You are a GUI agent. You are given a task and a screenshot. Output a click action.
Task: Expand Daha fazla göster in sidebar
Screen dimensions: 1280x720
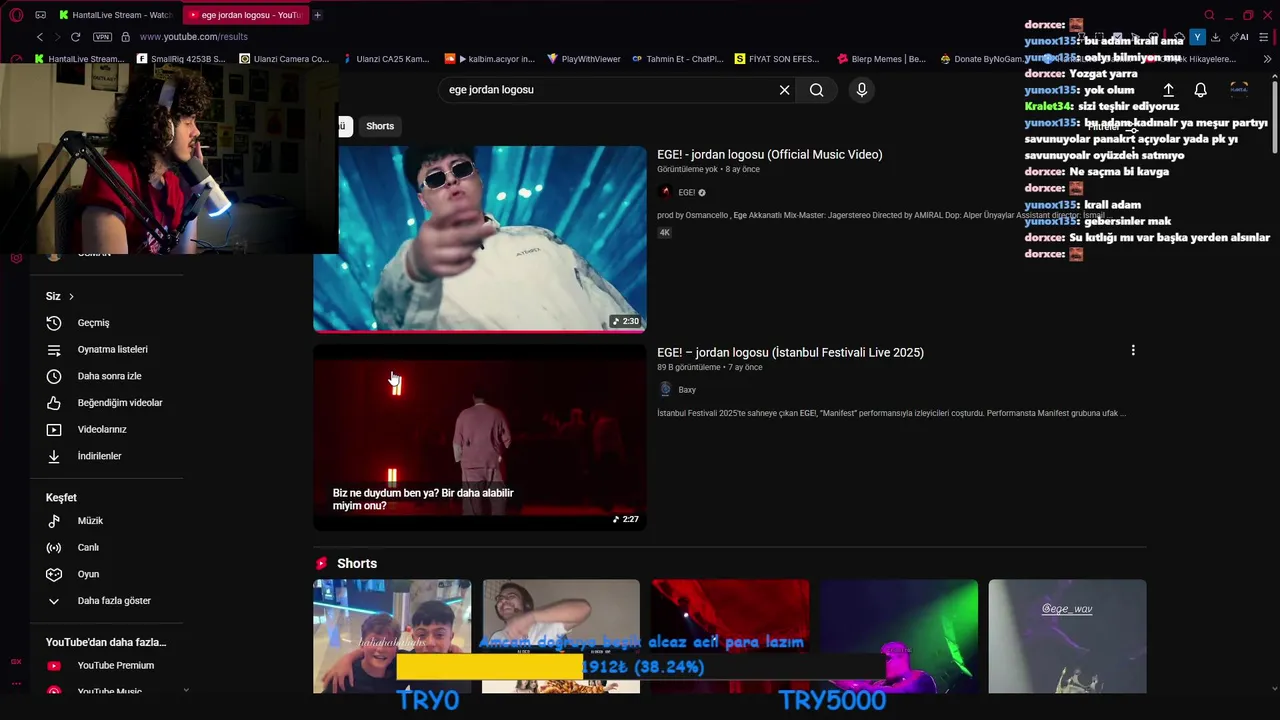[x=107, y=601]
